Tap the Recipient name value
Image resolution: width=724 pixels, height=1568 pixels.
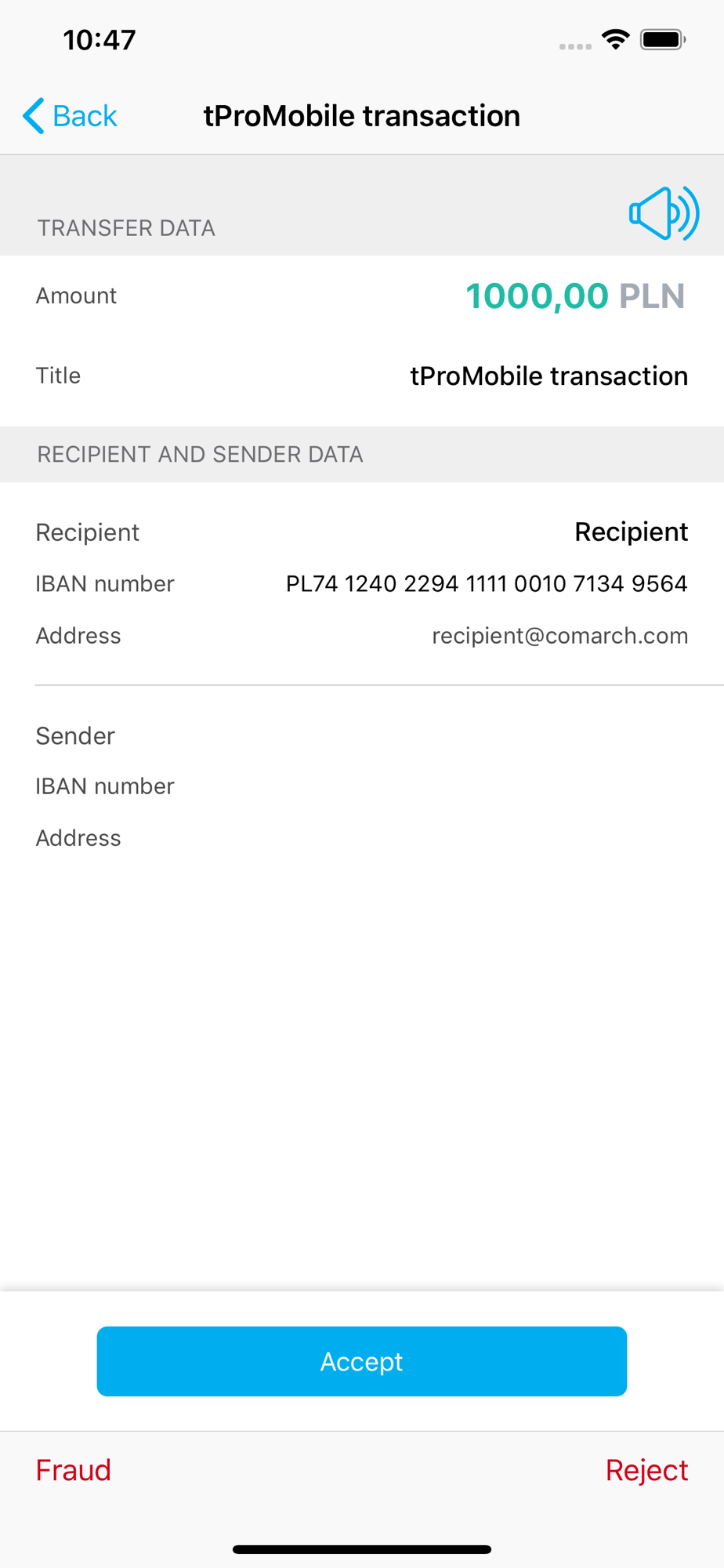tap(632, 532)
